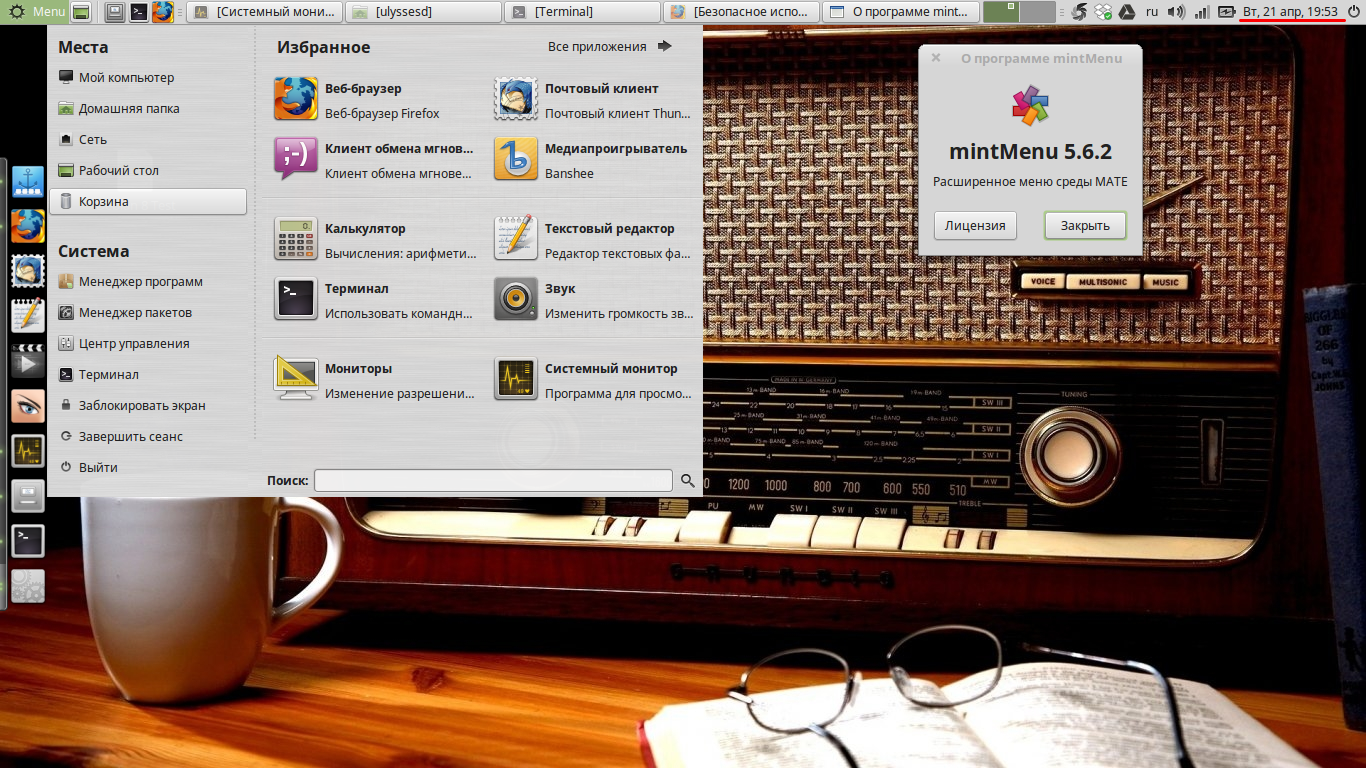
Task: Close the mintMenu about dialog with X
Action: (936, 58)
